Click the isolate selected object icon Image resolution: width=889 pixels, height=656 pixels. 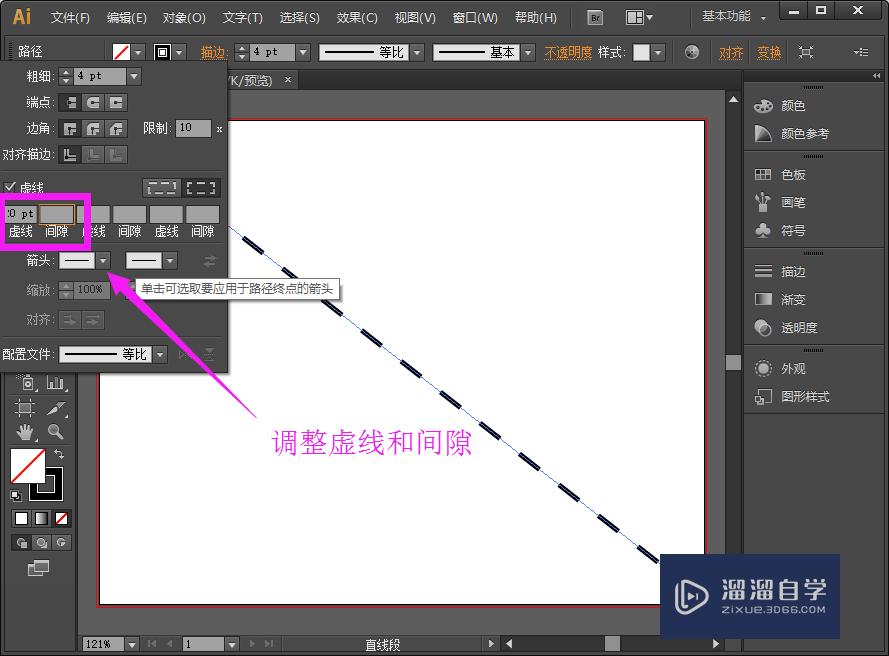[x=806, y=53]
